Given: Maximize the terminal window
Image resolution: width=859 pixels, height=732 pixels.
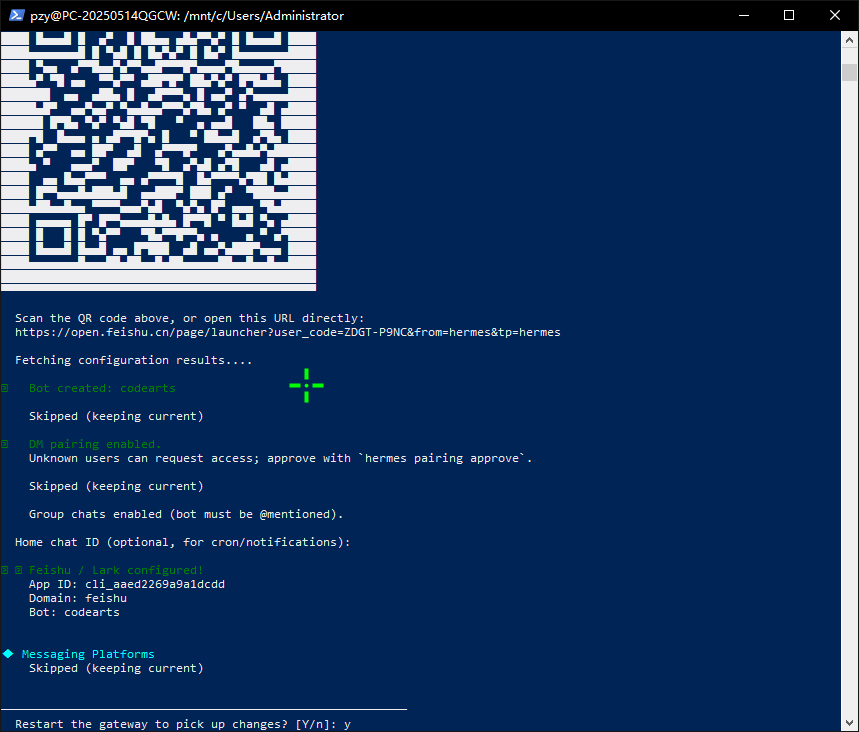Looking at the screenshot, I should tap(789, 15).
